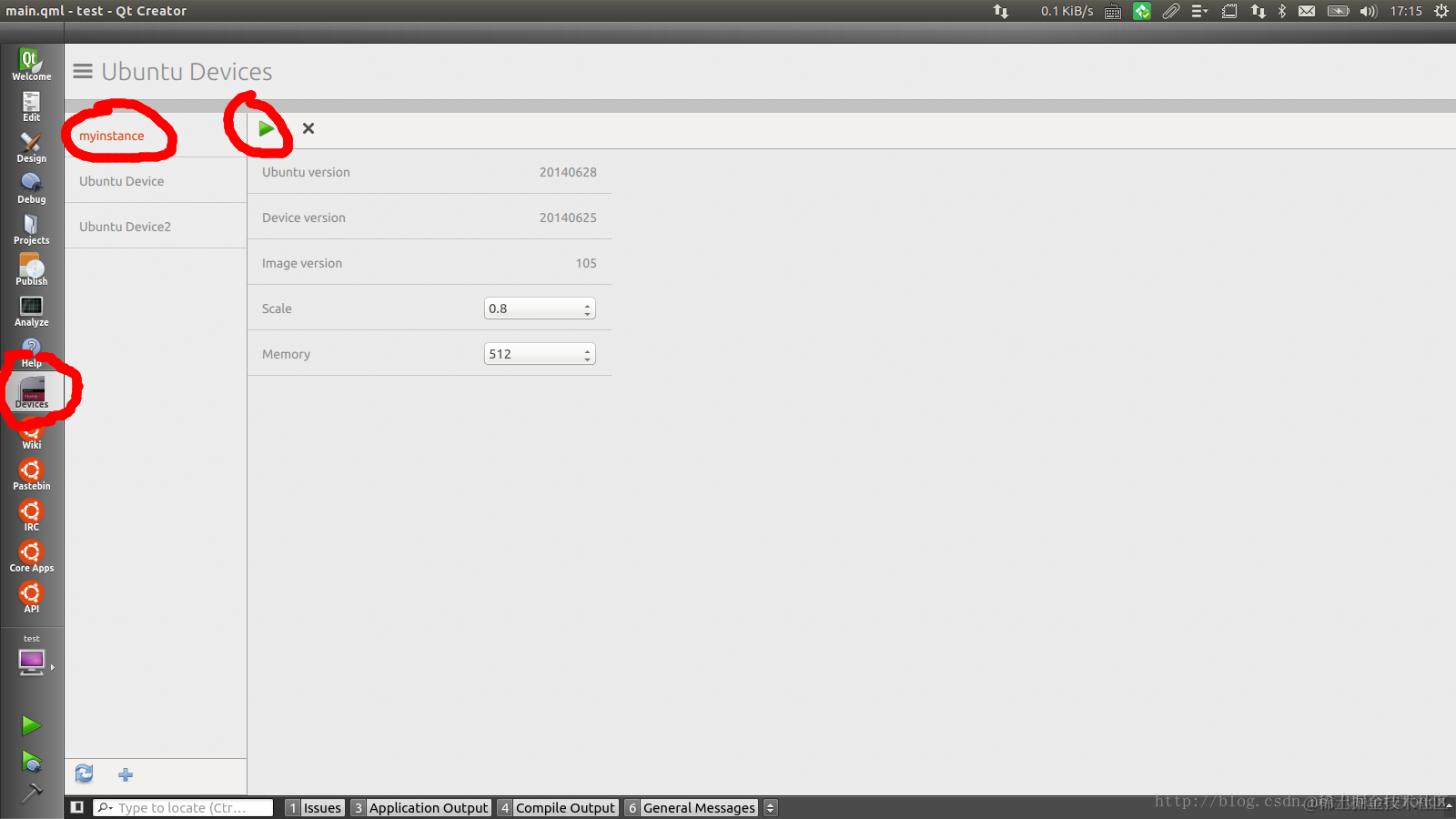Run the project with green arrow
The width and height of the screenshot is (1456, 819).
tap(31, 725)
